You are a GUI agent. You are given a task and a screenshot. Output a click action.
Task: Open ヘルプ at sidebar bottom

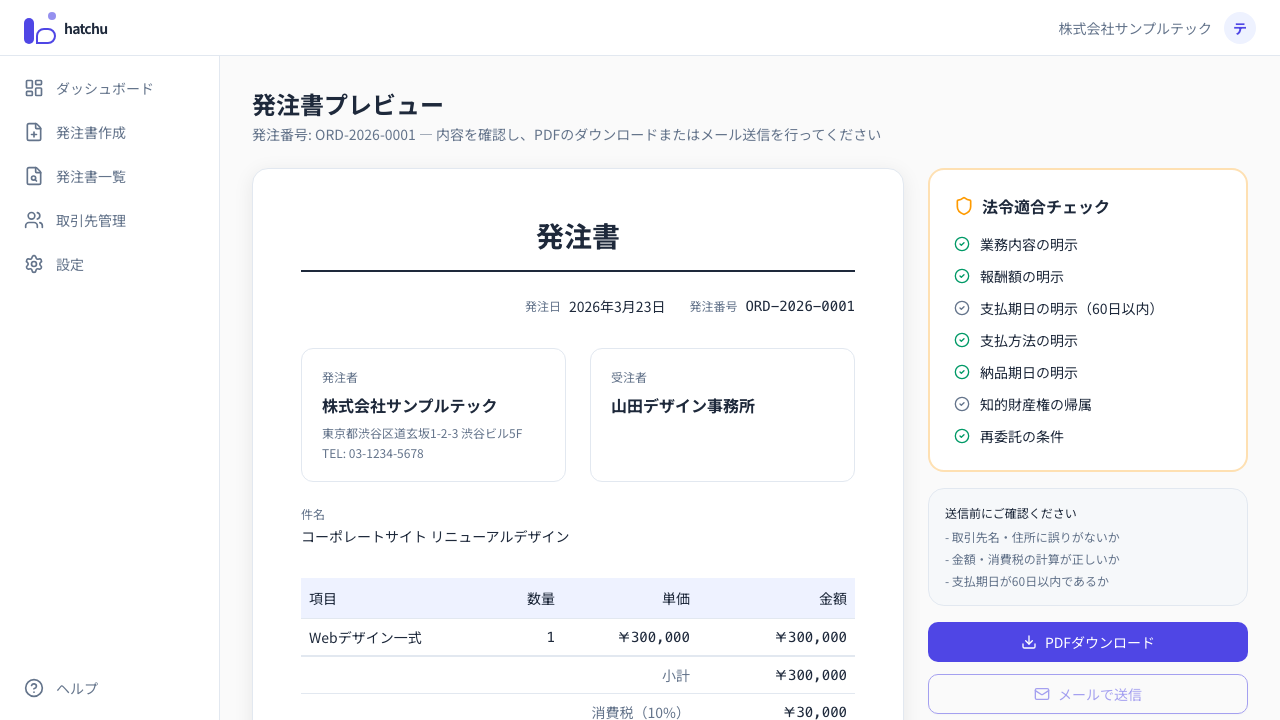110,688
